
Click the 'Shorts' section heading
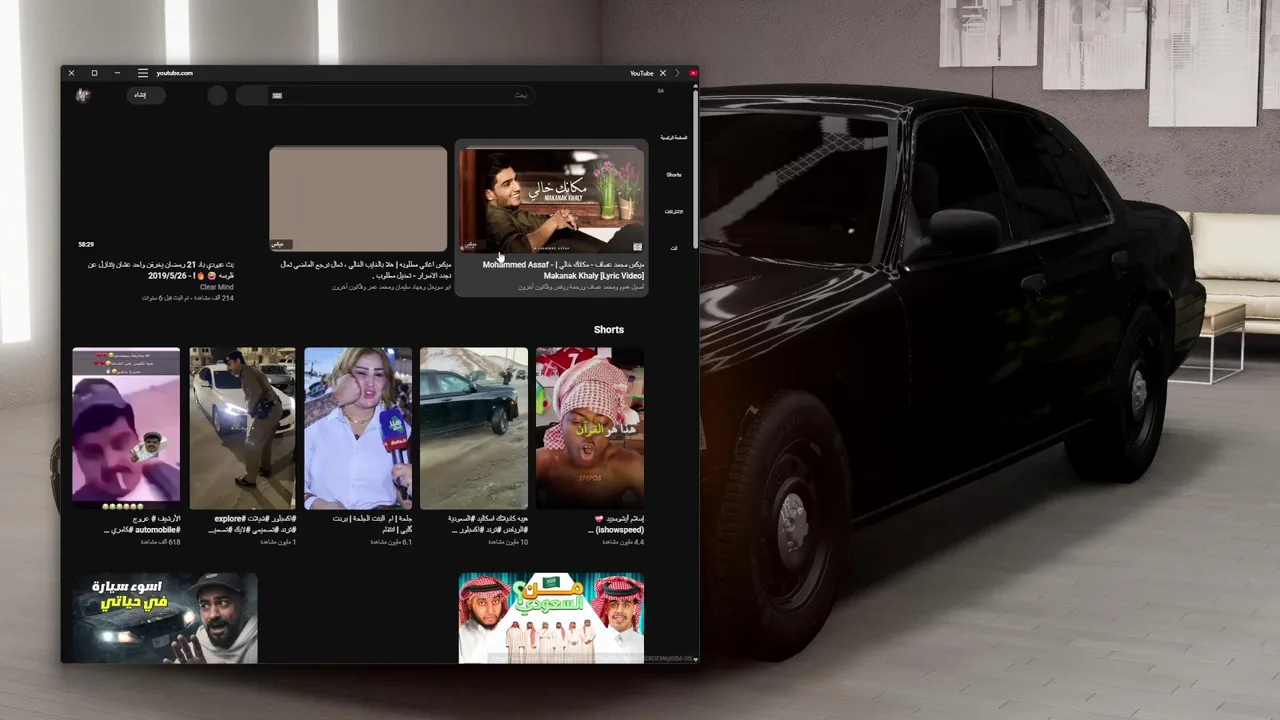[x=609, y=329]
